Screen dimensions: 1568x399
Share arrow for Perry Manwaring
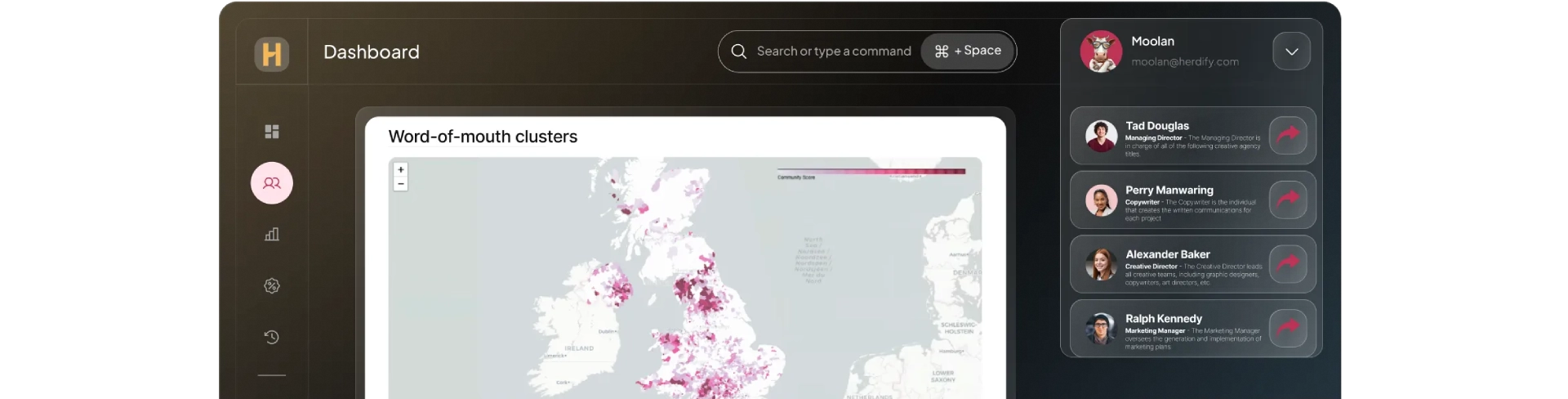point(1288,199)
